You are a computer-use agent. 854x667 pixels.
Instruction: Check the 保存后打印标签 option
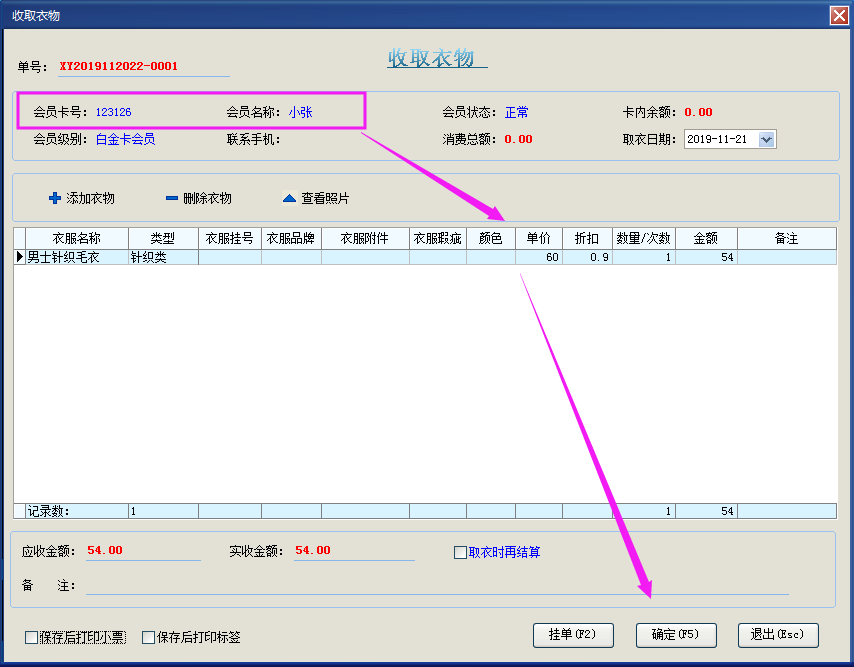click(149, 637)
